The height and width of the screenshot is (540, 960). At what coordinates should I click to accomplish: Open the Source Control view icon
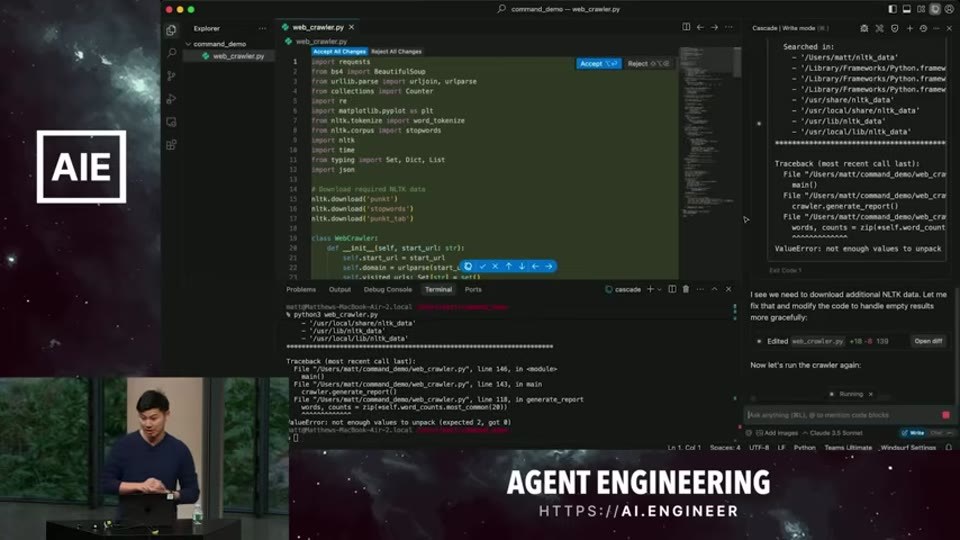(x=171, y=76)
